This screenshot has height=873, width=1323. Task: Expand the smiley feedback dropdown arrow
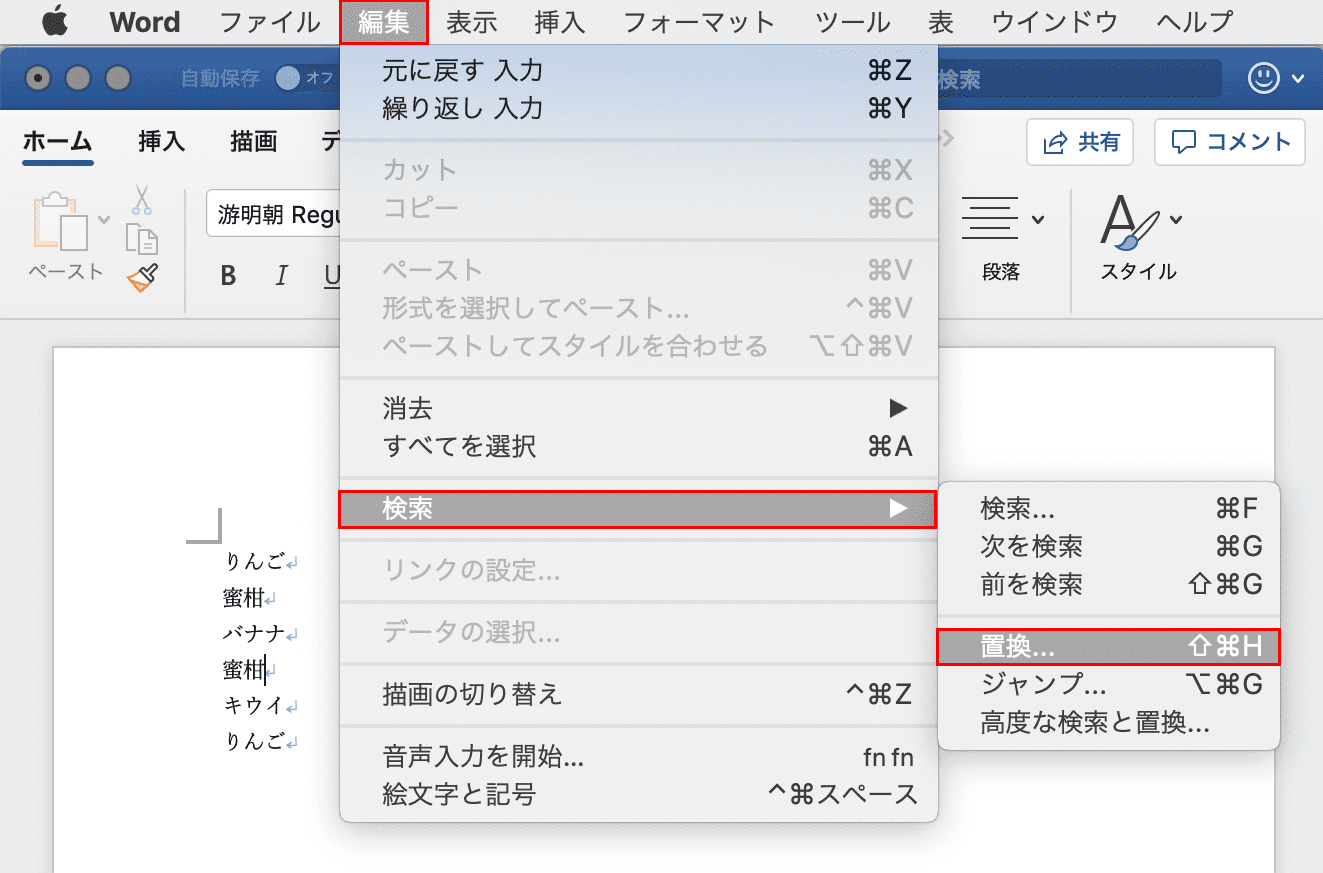(1298, 79)
